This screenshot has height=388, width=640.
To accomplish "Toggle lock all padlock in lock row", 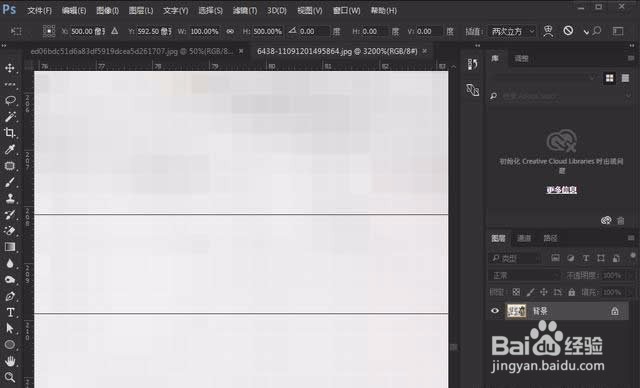I will click(572, 292).
